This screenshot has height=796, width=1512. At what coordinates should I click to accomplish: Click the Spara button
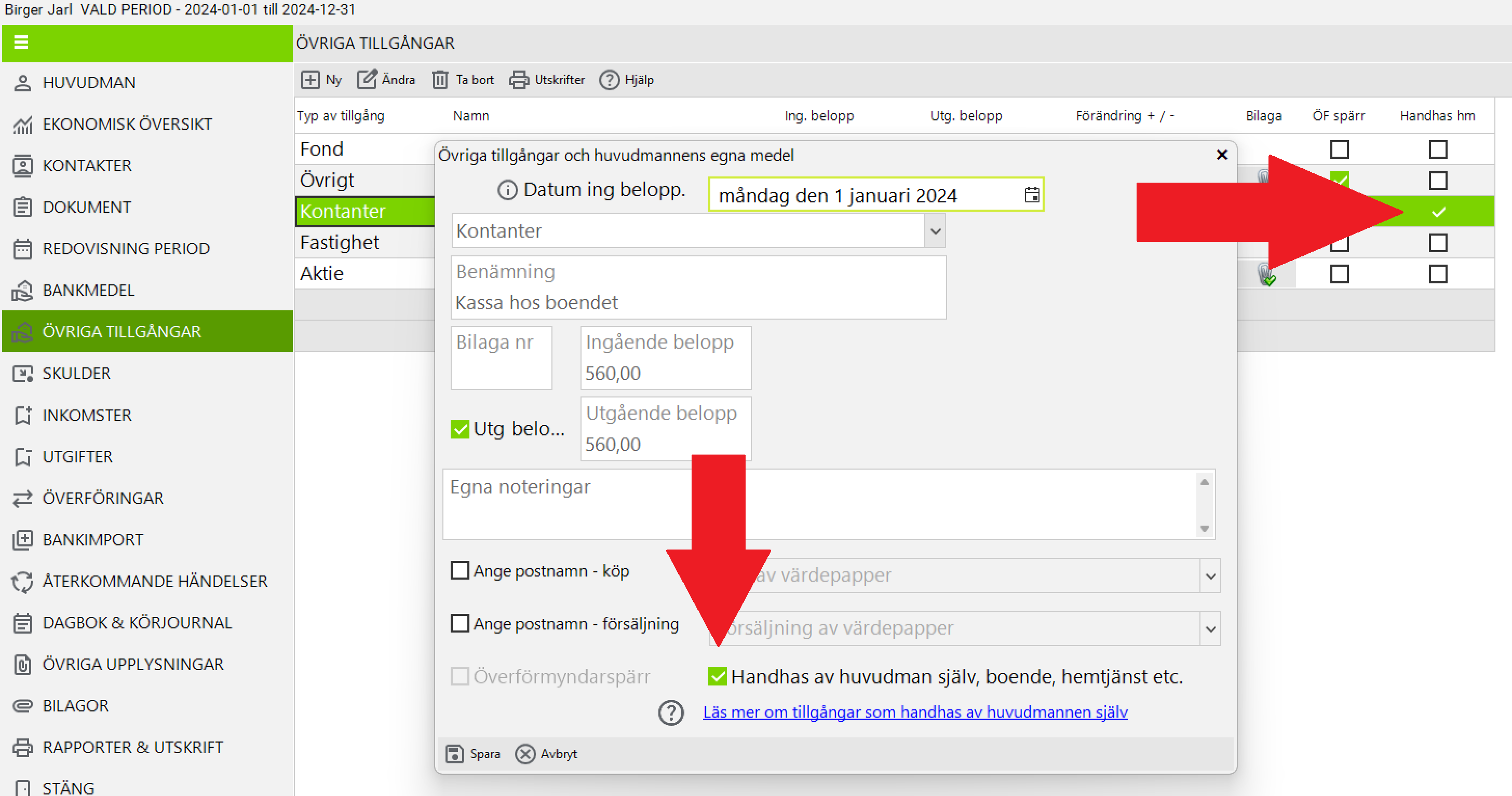coord(473,754)
